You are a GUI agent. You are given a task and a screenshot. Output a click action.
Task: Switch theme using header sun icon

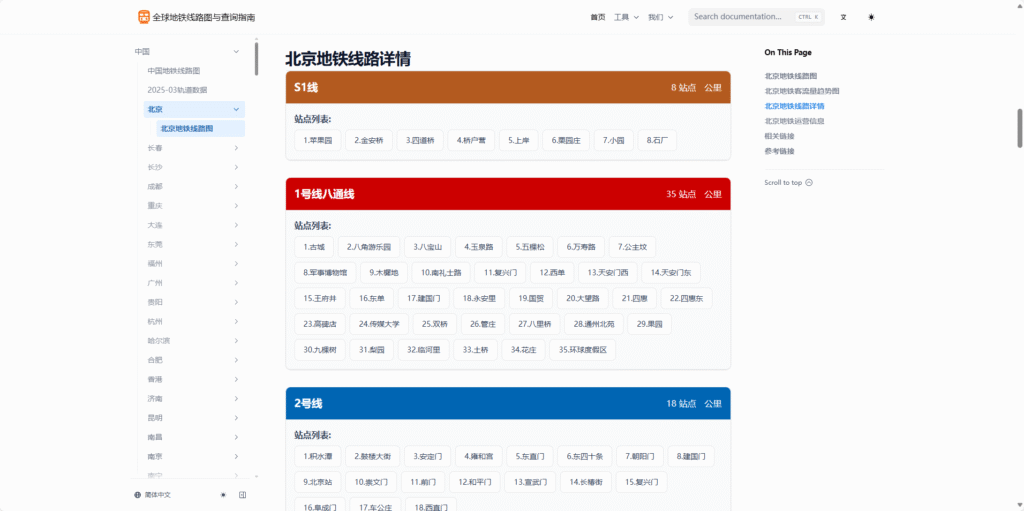tap(871, 17)
